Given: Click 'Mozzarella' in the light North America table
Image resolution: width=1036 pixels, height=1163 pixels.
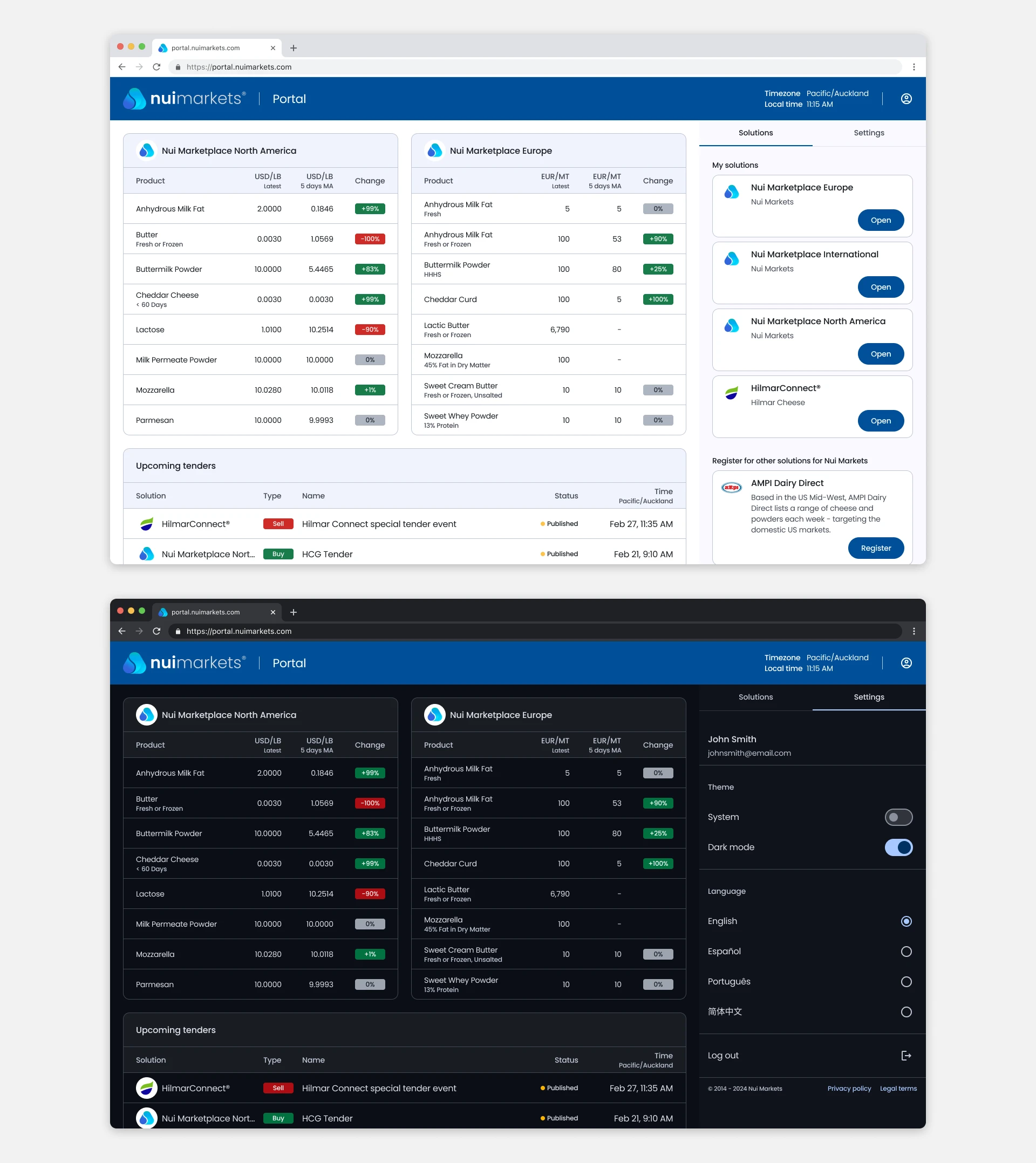Looking at the screenshot, I should (x=155, y=390).
